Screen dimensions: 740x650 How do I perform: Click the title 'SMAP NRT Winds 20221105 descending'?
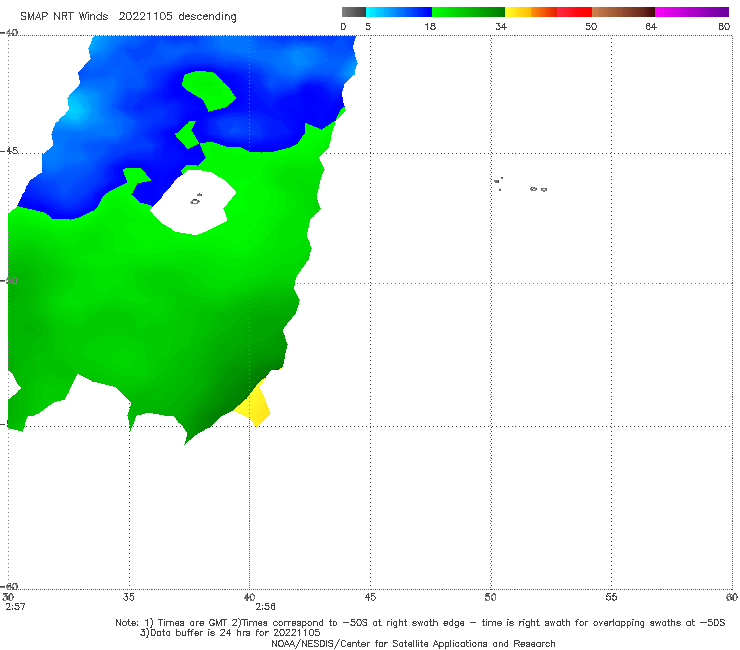128,17
